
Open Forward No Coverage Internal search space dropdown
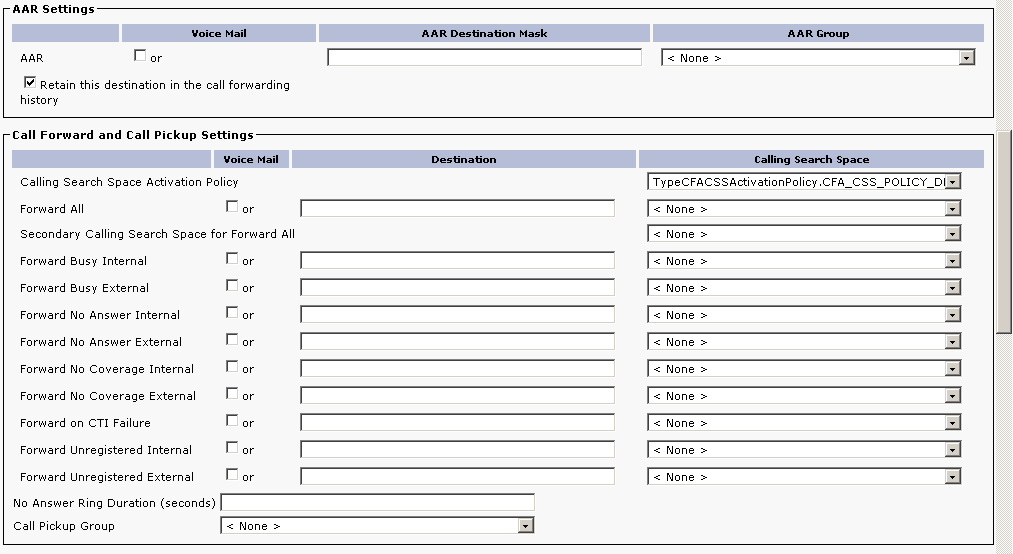tap(804, 369)
